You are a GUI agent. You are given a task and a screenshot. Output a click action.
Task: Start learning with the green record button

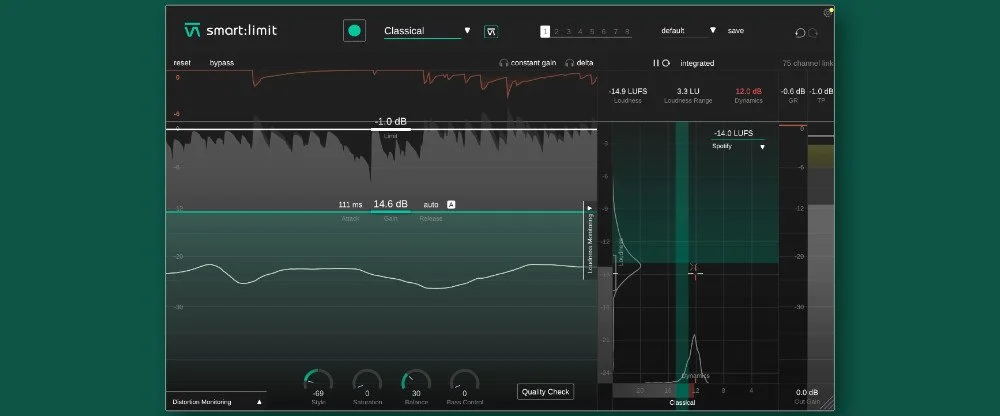355,31
